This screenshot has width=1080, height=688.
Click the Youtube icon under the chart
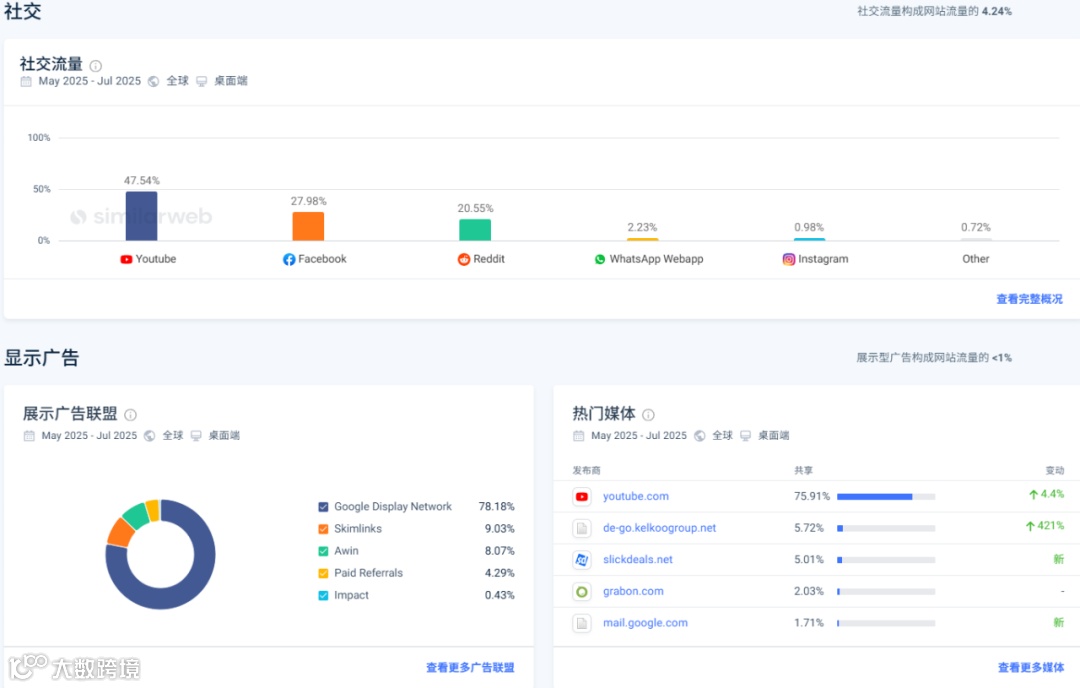[x=126, y=260]
